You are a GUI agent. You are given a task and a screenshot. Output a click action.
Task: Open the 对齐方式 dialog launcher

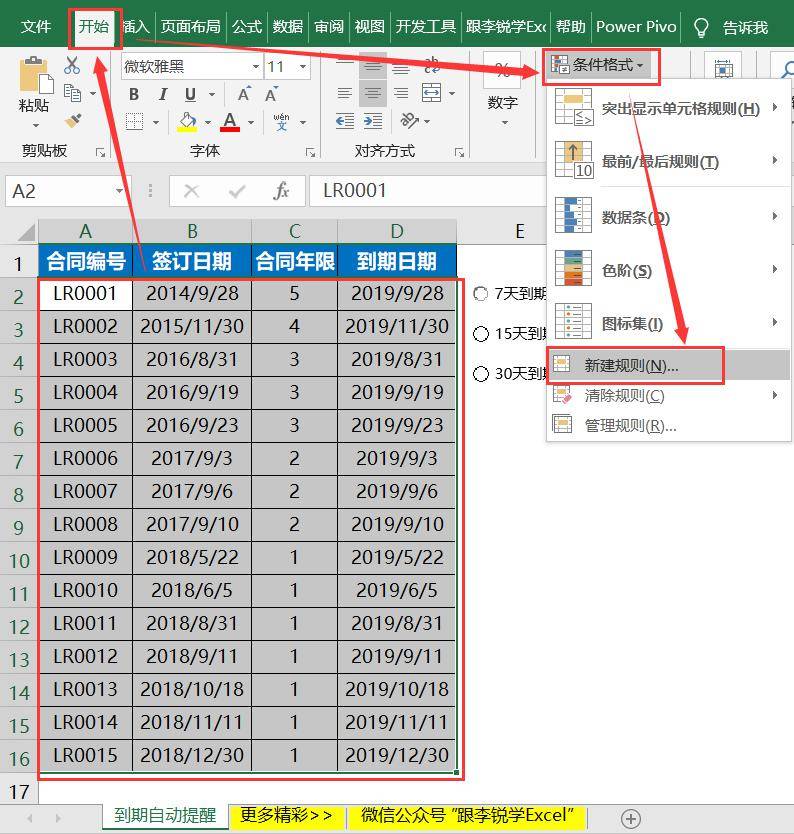coord(459,153)
